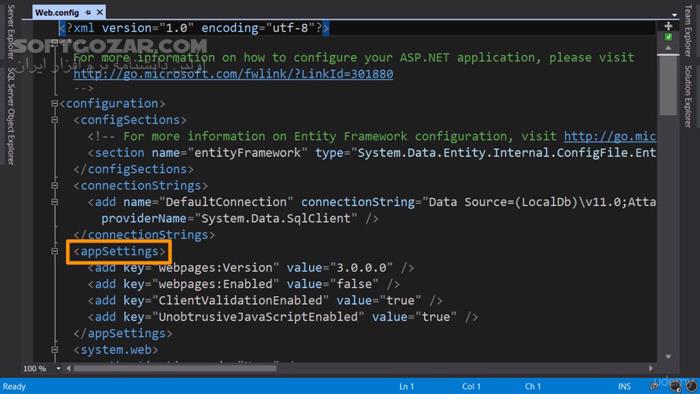
Task: Click the ClientValidationEnabled key line
Action: [x=265, y=301]
